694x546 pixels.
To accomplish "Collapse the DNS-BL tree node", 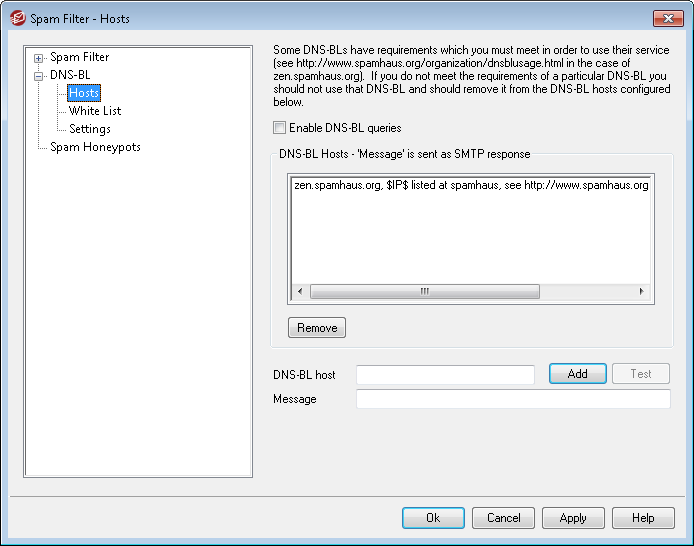I will point(39,75).
